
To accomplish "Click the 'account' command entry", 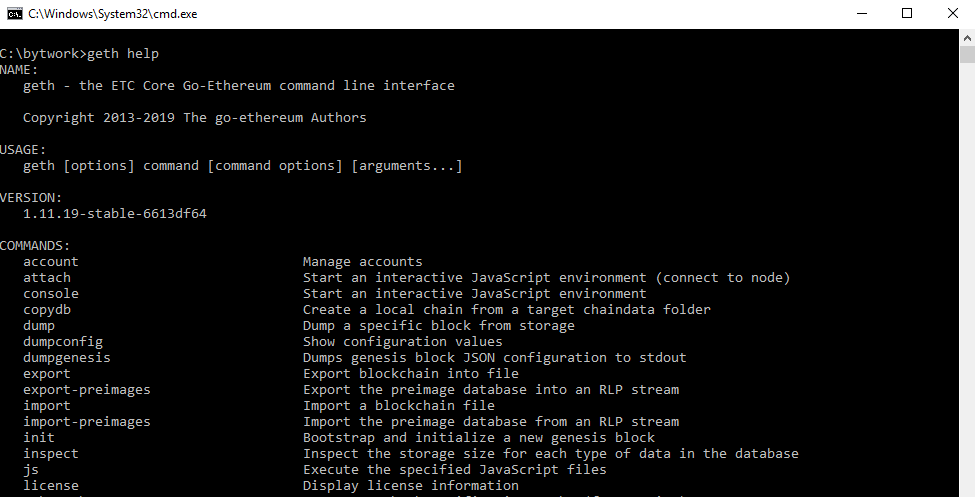I will pos(51,261).
